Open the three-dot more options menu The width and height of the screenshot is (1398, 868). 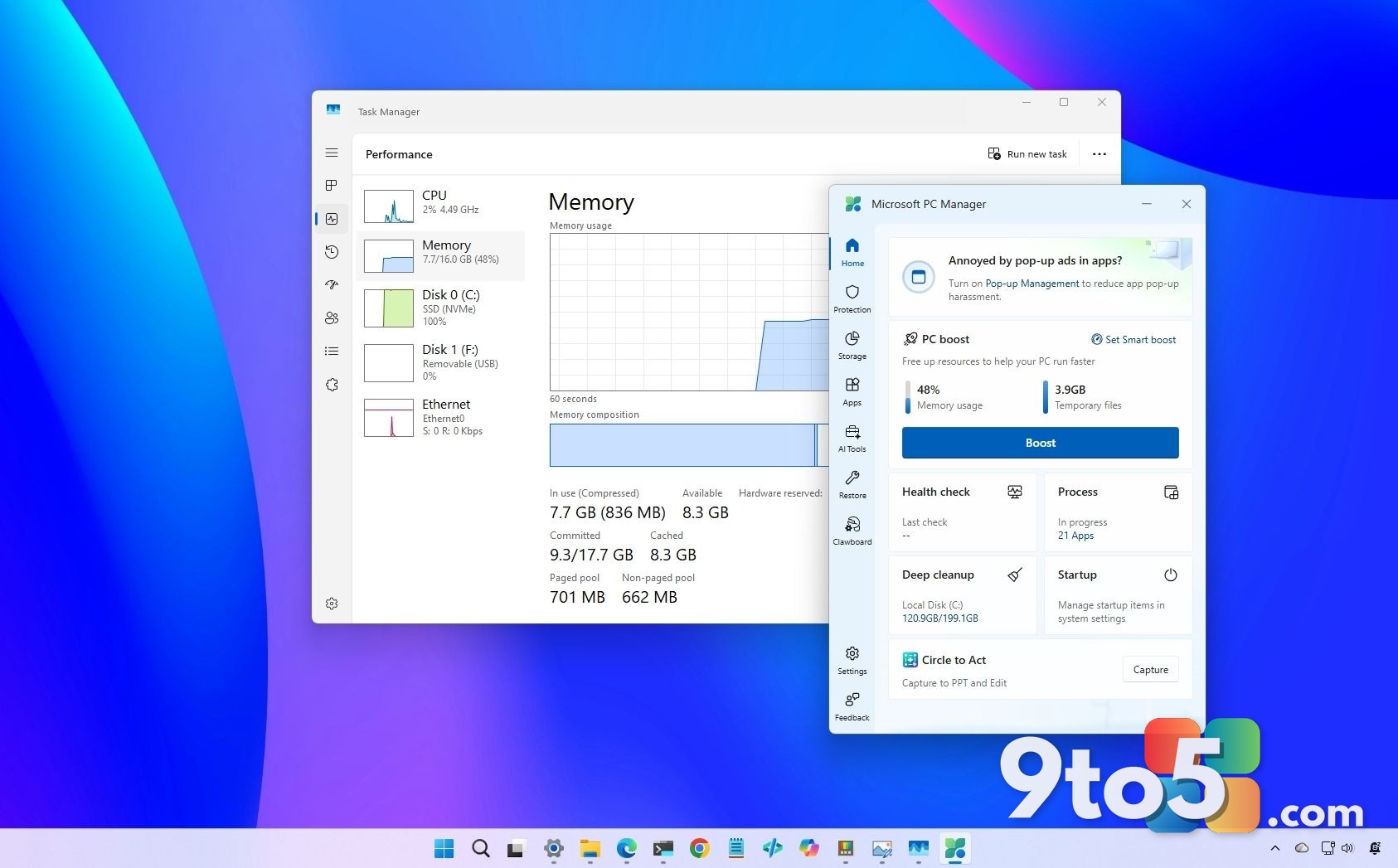pyautogui.click(x=1099, y=154)
